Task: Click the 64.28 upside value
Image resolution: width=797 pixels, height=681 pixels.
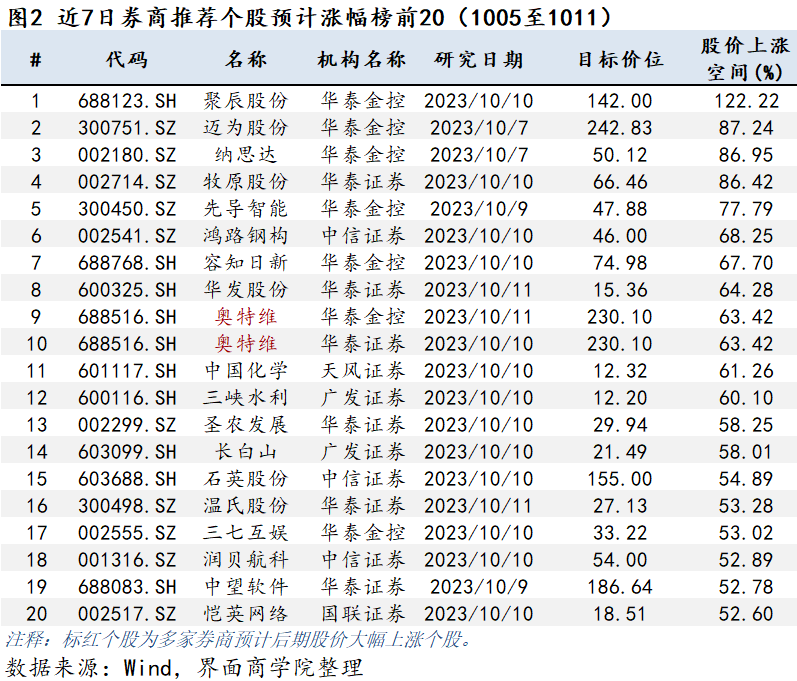Action: tap(746, 290)
